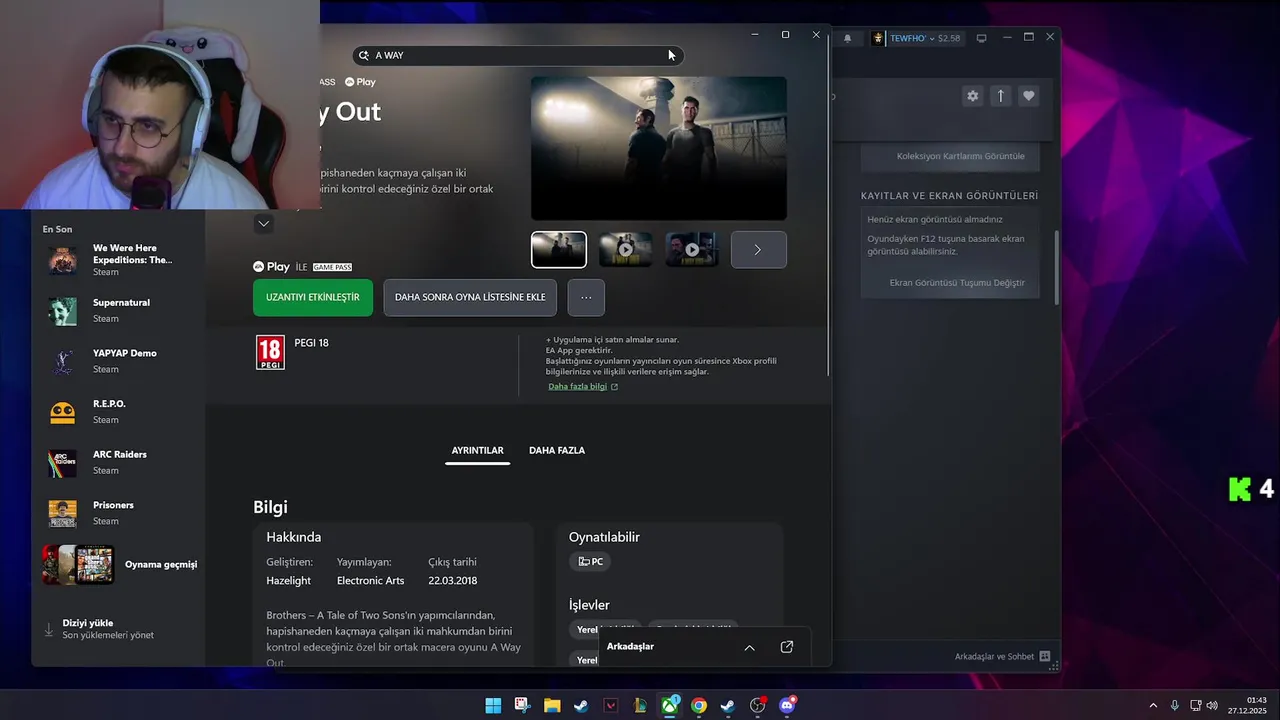
Task: Open Steam notifications bell
Action: [848, 38]
